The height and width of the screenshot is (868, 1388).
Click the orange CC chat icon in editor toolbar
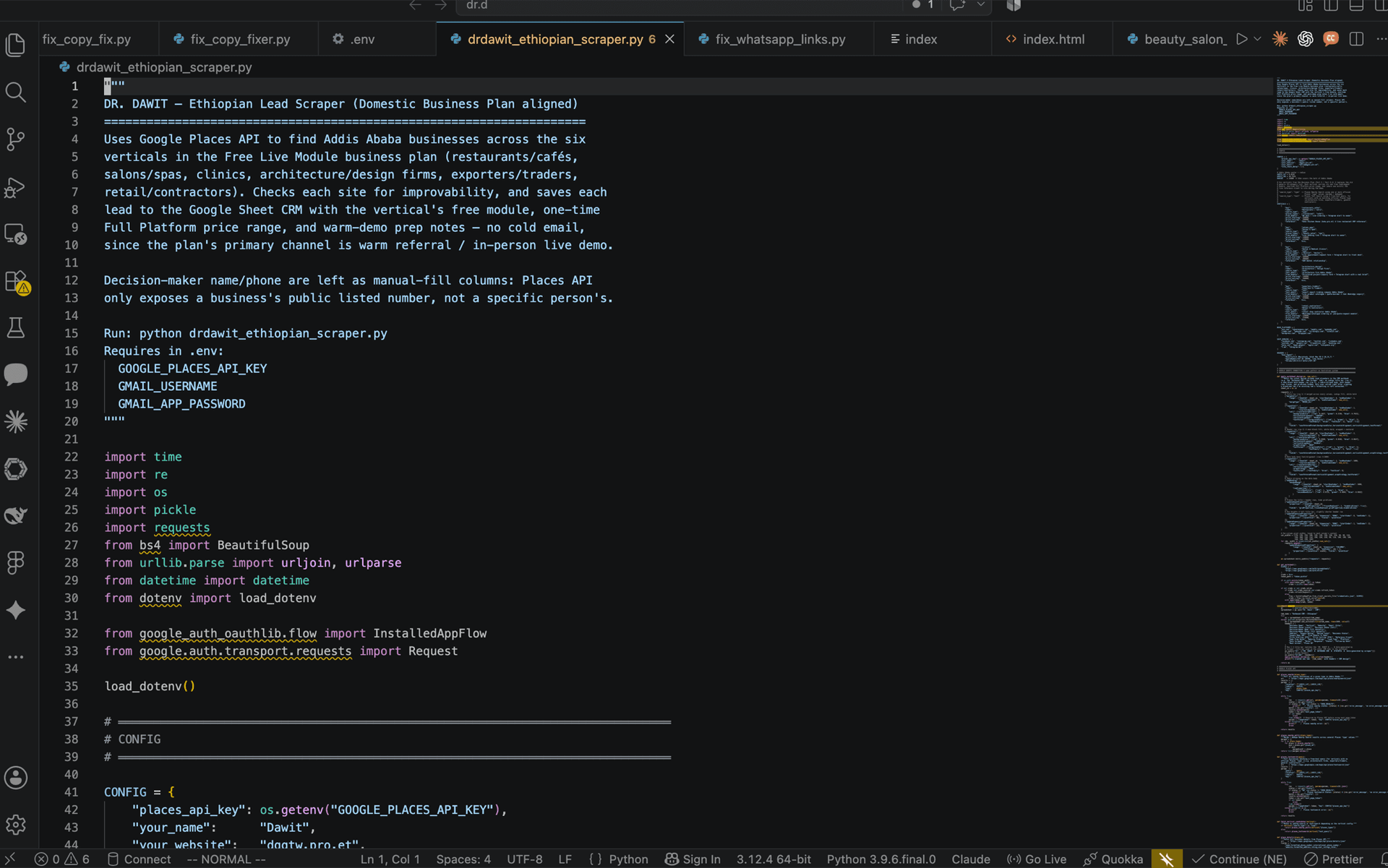[x=1331, y=39]
